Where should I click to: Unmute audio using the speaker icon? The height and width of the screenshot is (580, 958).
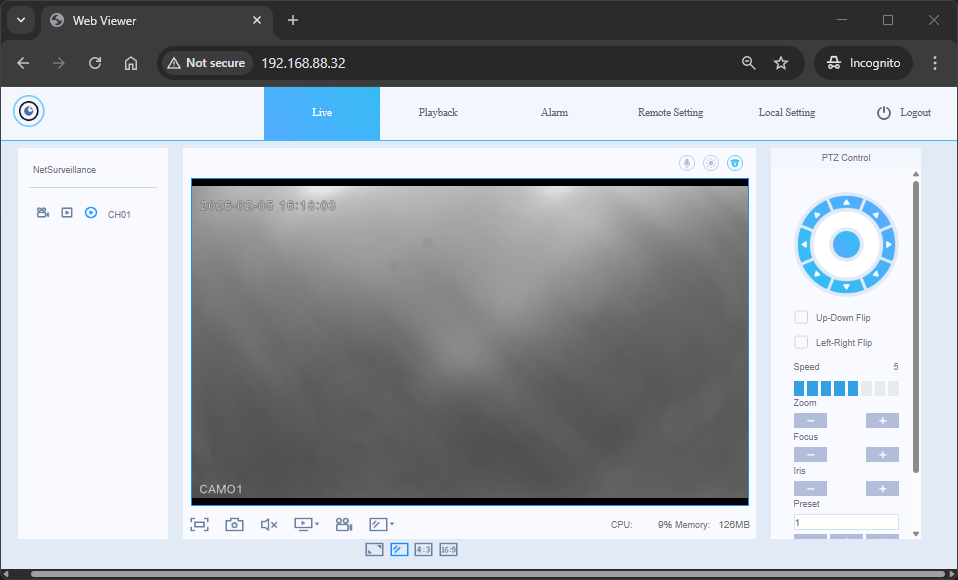[x=268, y=524]
